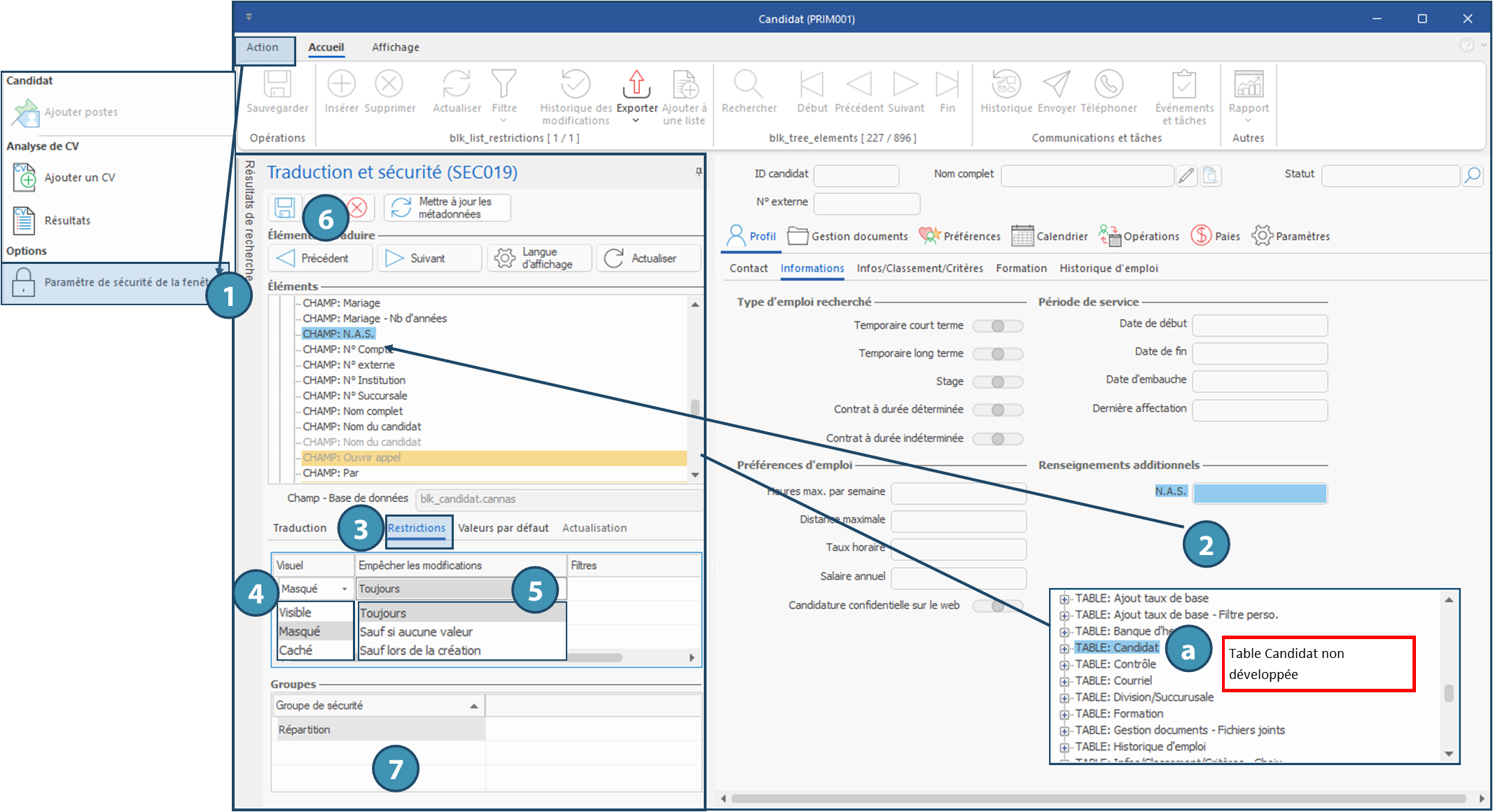Image resolution: width=1493 pixels, height=812 pixels.
Task: Open Paramètre de sécurité de la fenêtre
Action: [112, 283]
